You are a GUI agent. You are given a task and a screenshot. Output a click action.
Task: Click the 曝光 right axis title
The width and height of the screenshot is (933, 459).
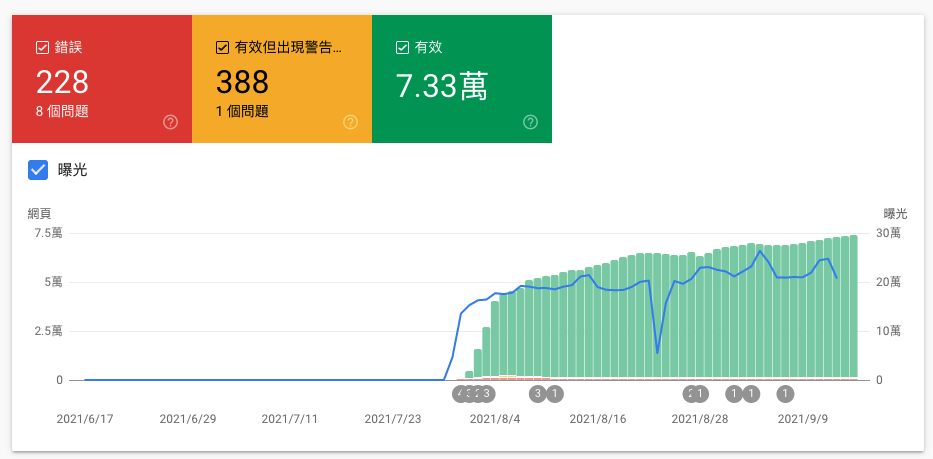[x=896, y=214]
